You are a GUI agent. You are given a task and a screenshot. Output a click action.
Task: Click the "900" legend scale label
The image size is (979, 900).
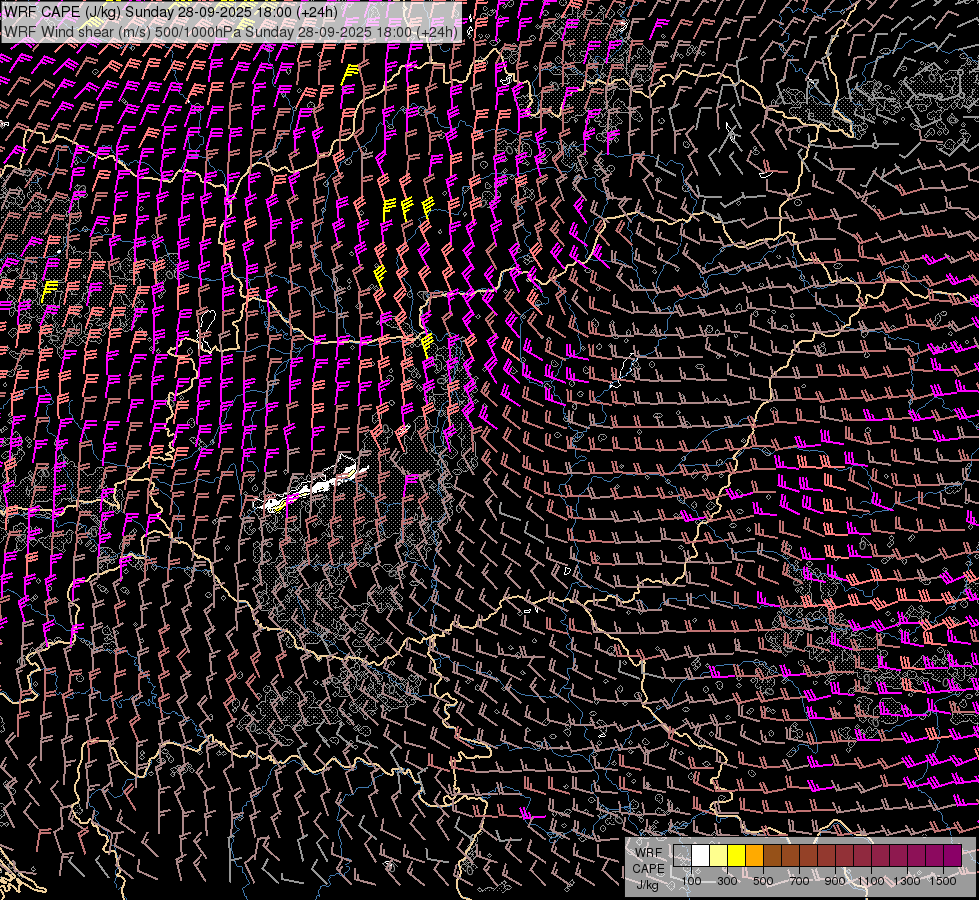pyautogui.click(x=835, y=881)
